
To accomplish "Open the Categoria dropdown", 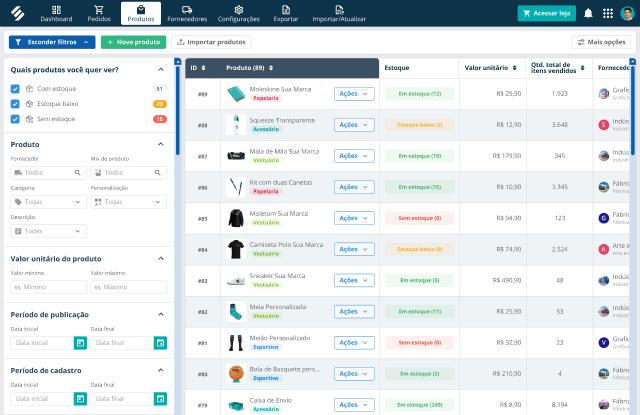I will click(x=48, y=202).
